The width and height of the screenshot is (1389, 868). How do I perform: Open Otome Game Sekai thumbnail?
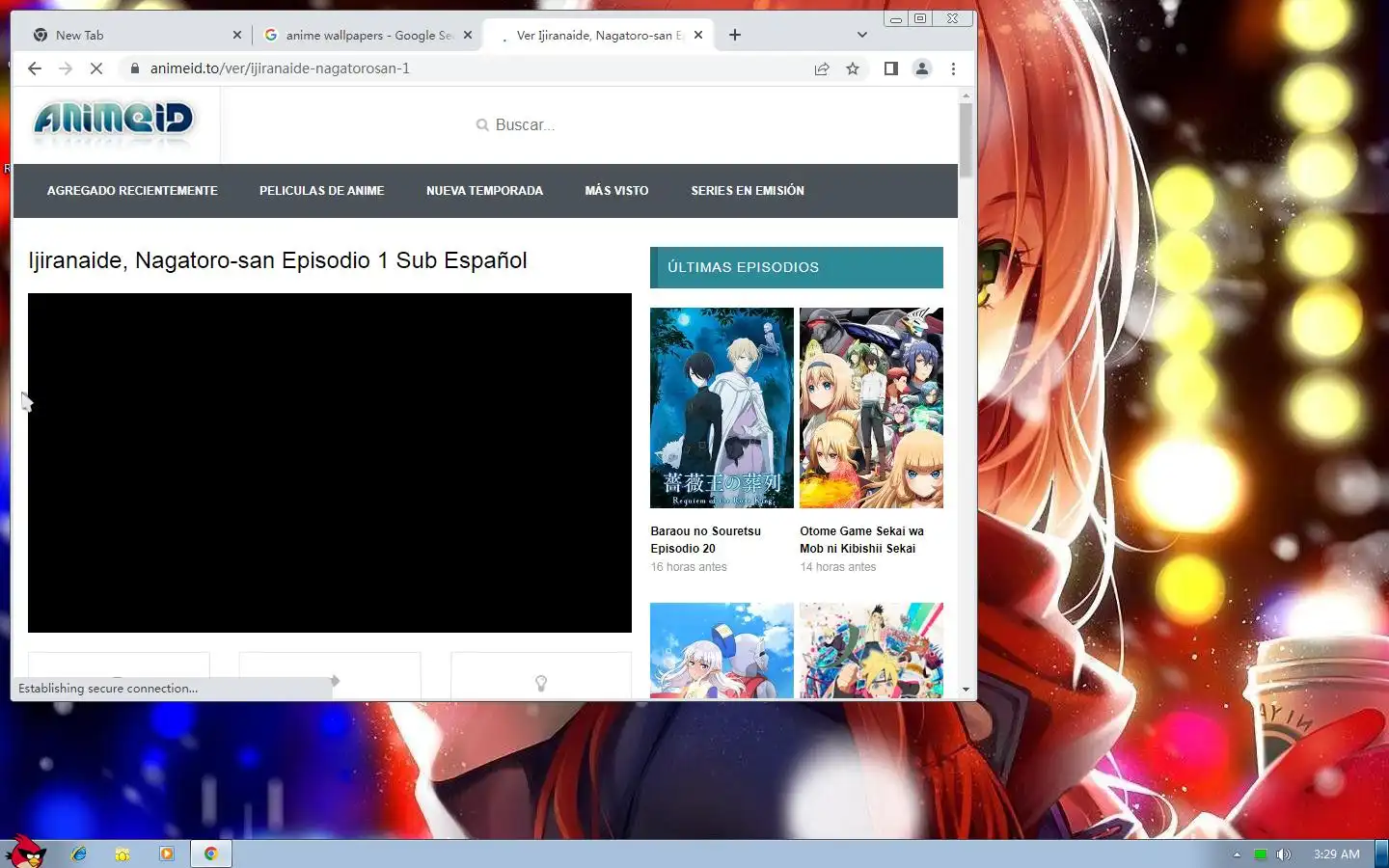(x=871, y=408)
